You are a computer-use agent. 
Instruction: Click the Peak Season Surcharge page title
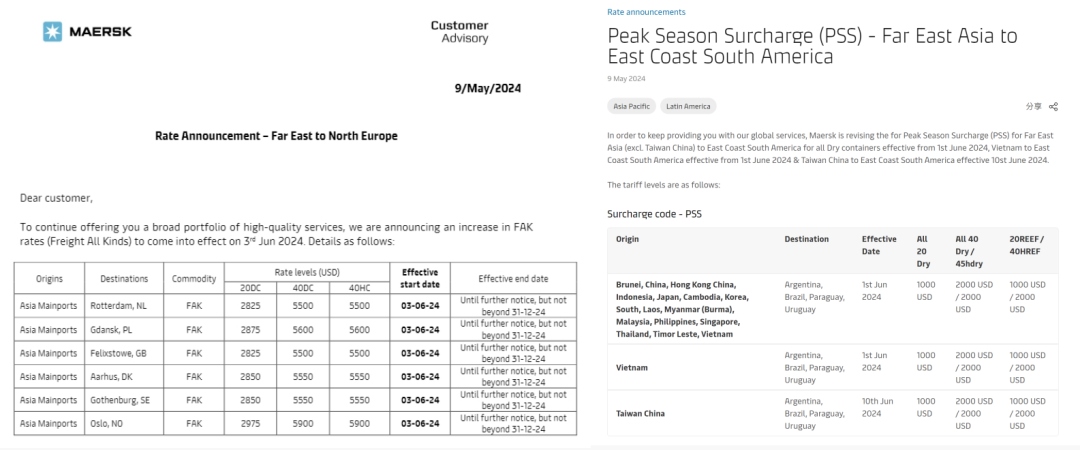[x=812, y=46]
